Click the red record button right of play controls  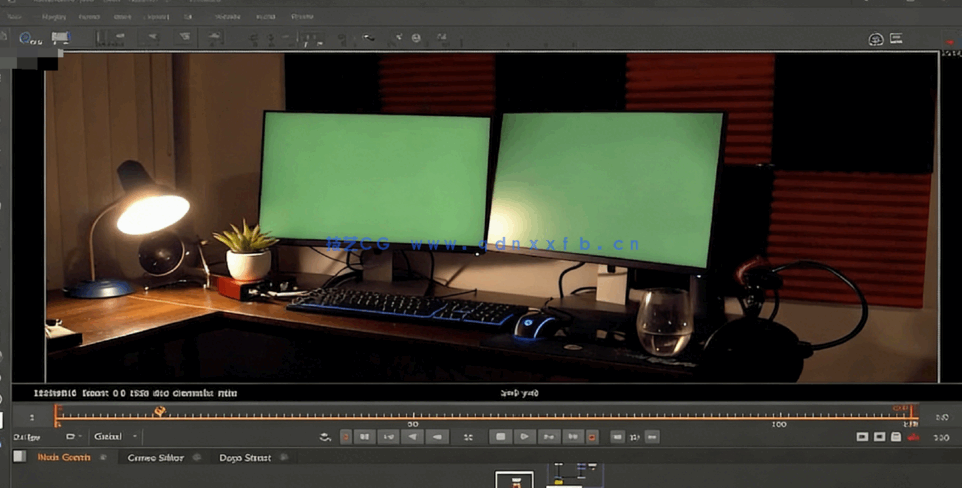coord(592,437)
